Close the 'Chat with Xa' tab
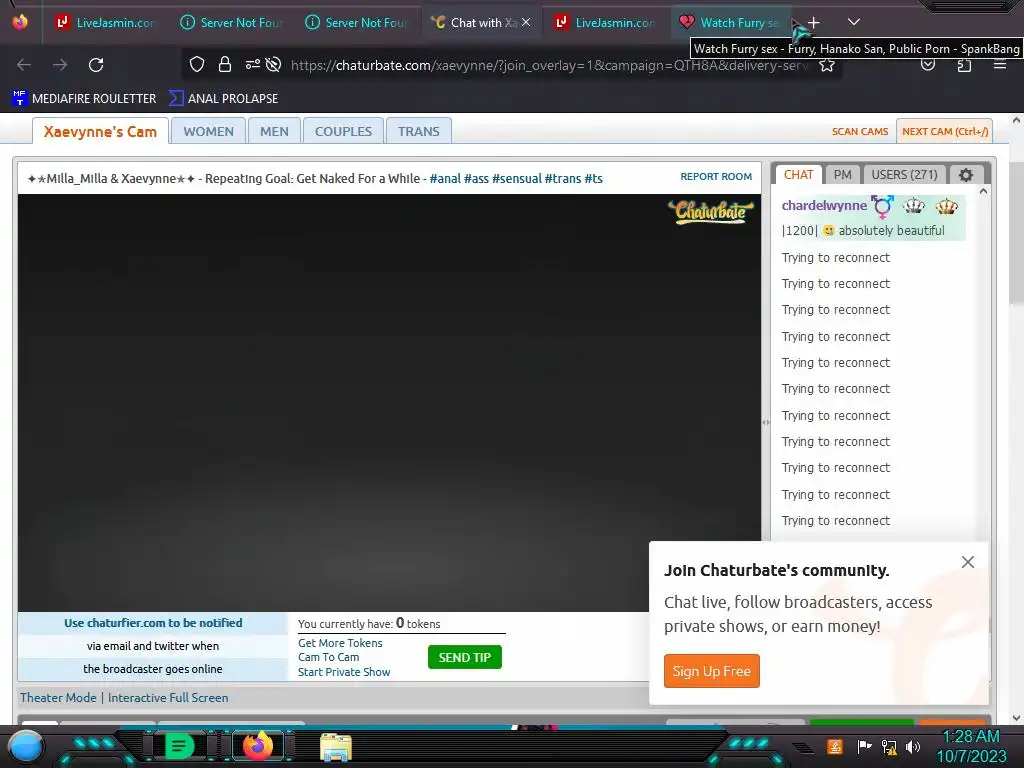Screen dimensions: 1024x768 [x=526, y=22]
